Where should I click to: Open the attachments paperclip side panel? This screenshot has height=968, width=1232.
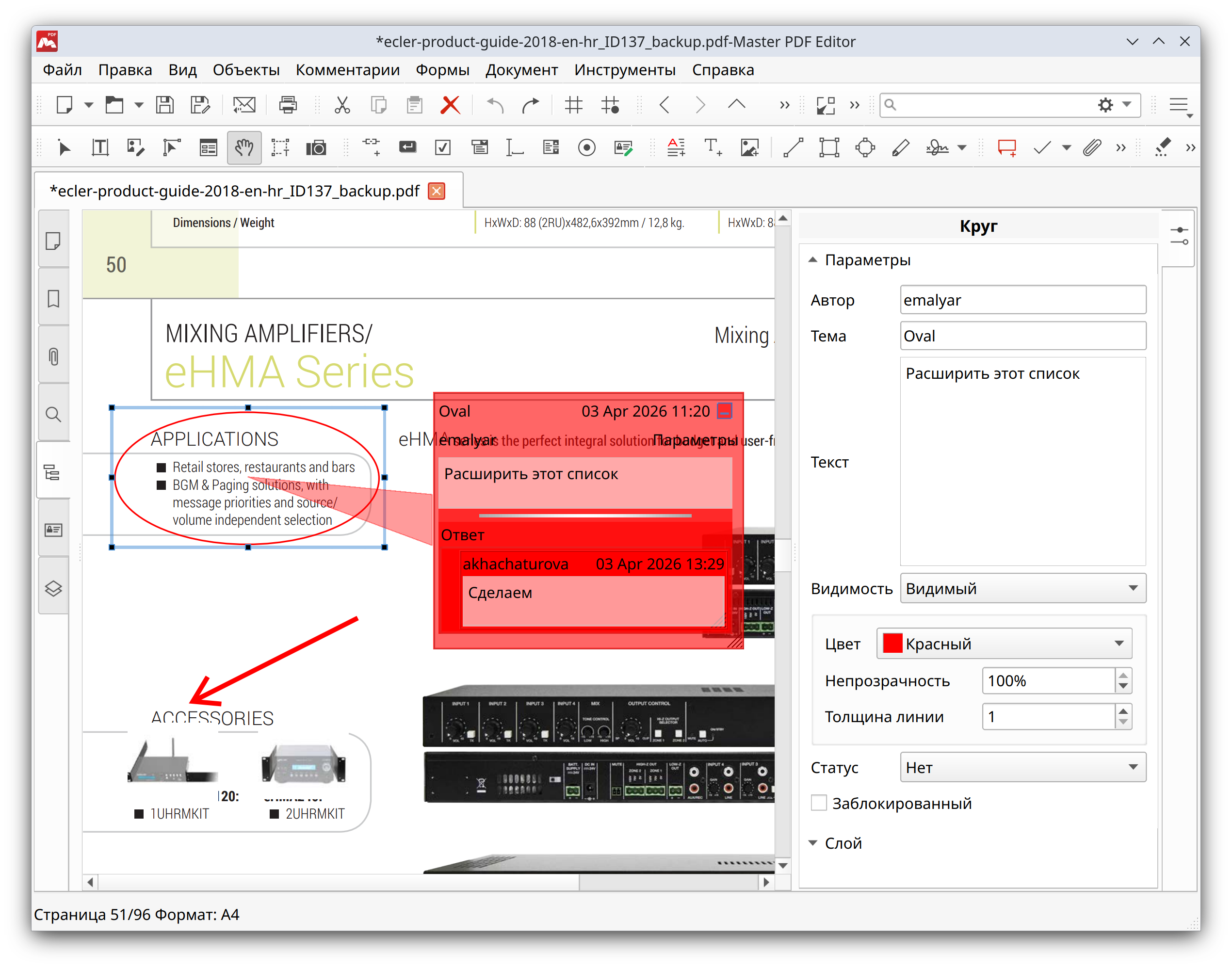tap(53, 356)
